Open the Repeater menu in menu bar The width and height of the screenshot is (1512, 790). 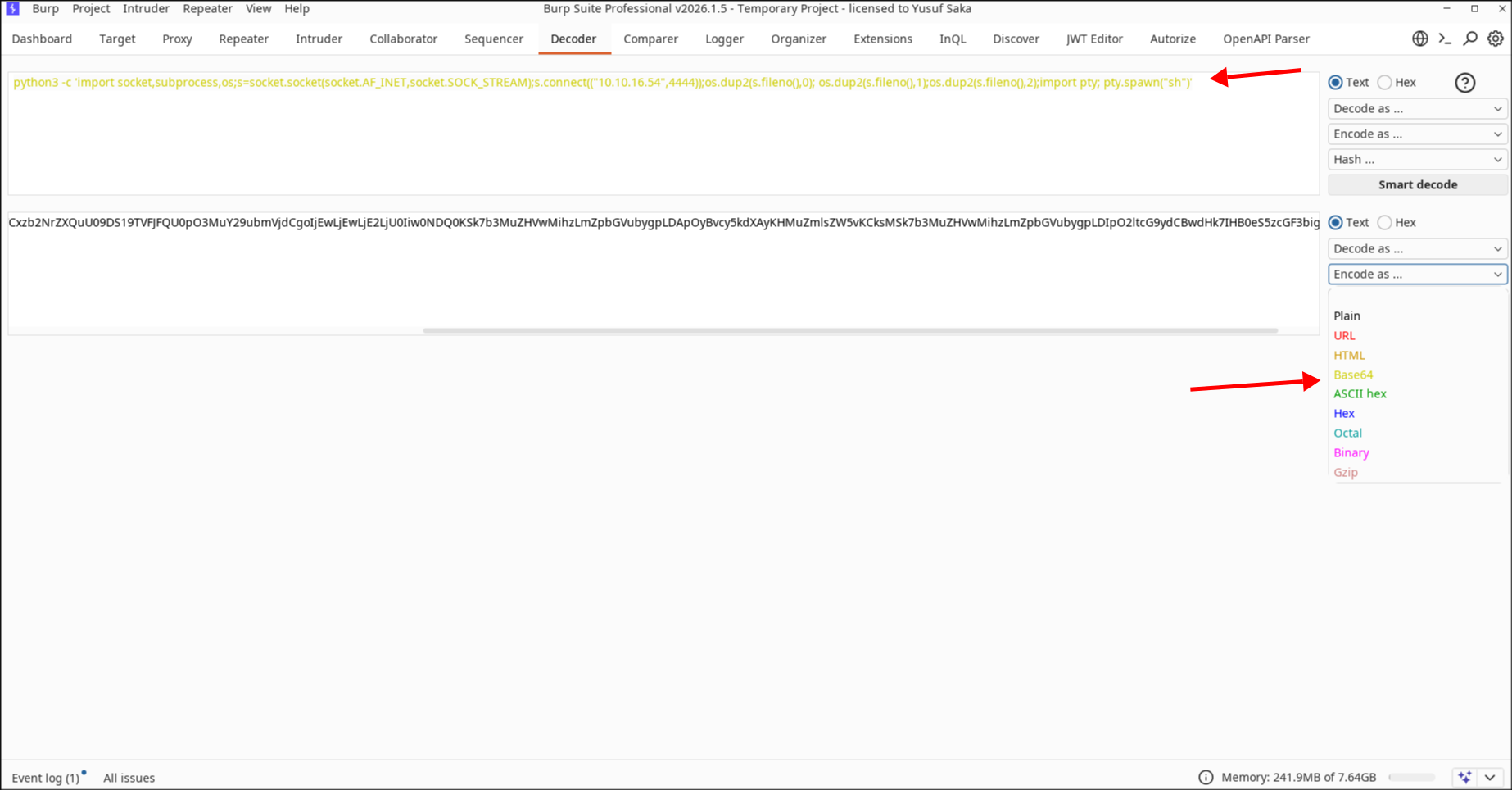207,8
